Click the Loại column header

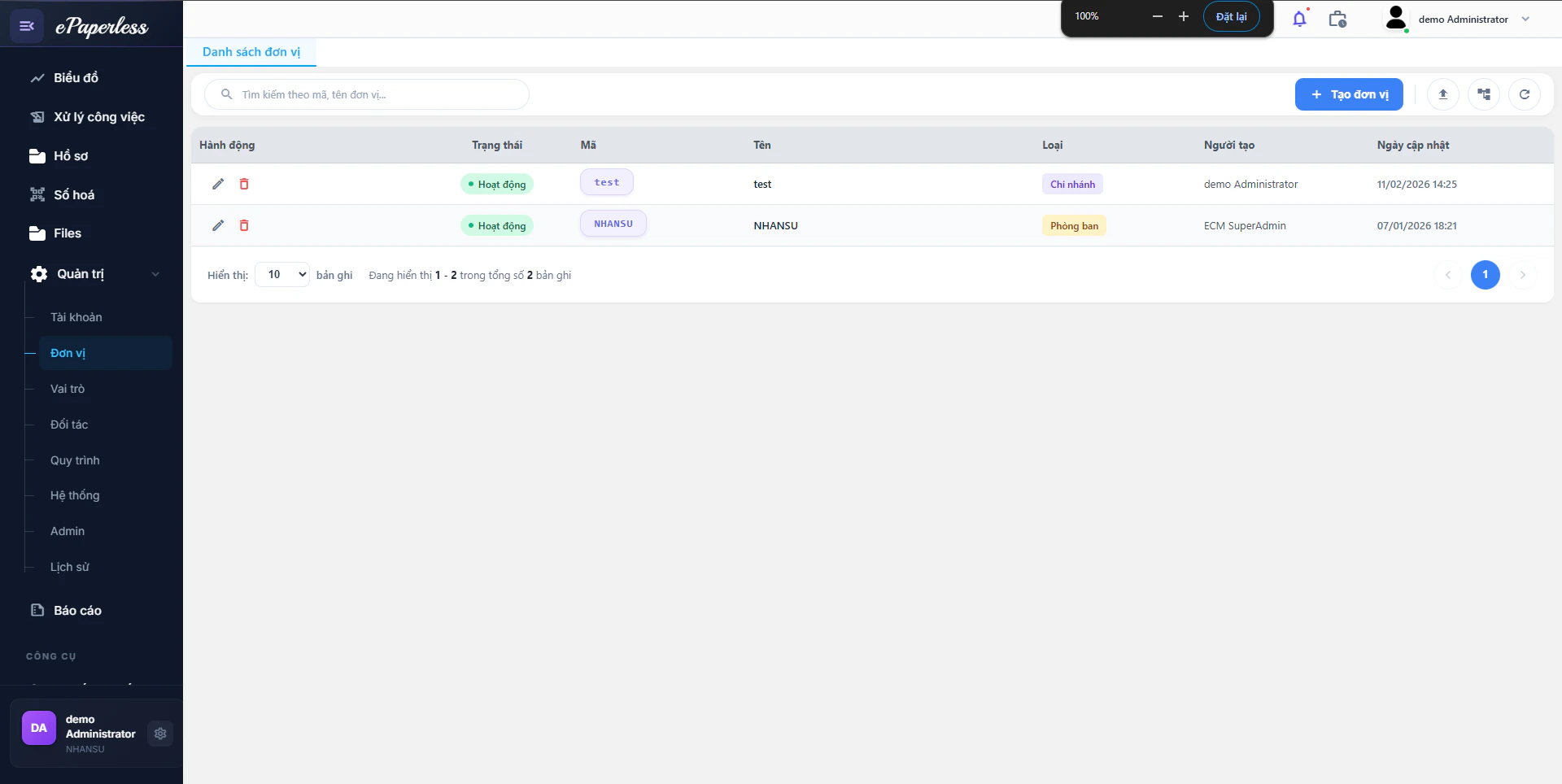pos(1052,146)
